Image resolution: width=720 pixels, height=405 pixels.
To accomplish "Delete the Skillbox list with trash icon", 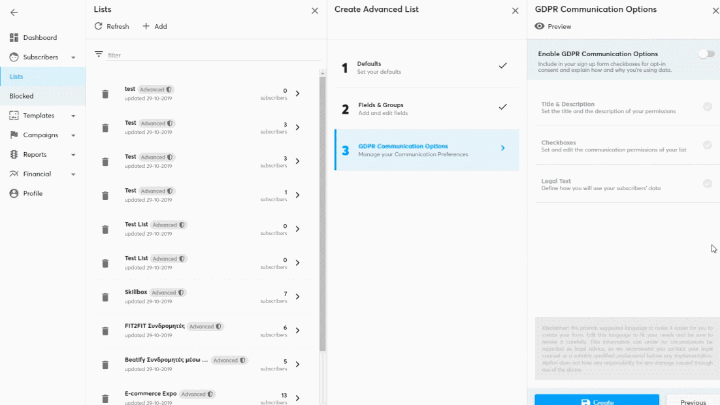I will pos(105,297).
